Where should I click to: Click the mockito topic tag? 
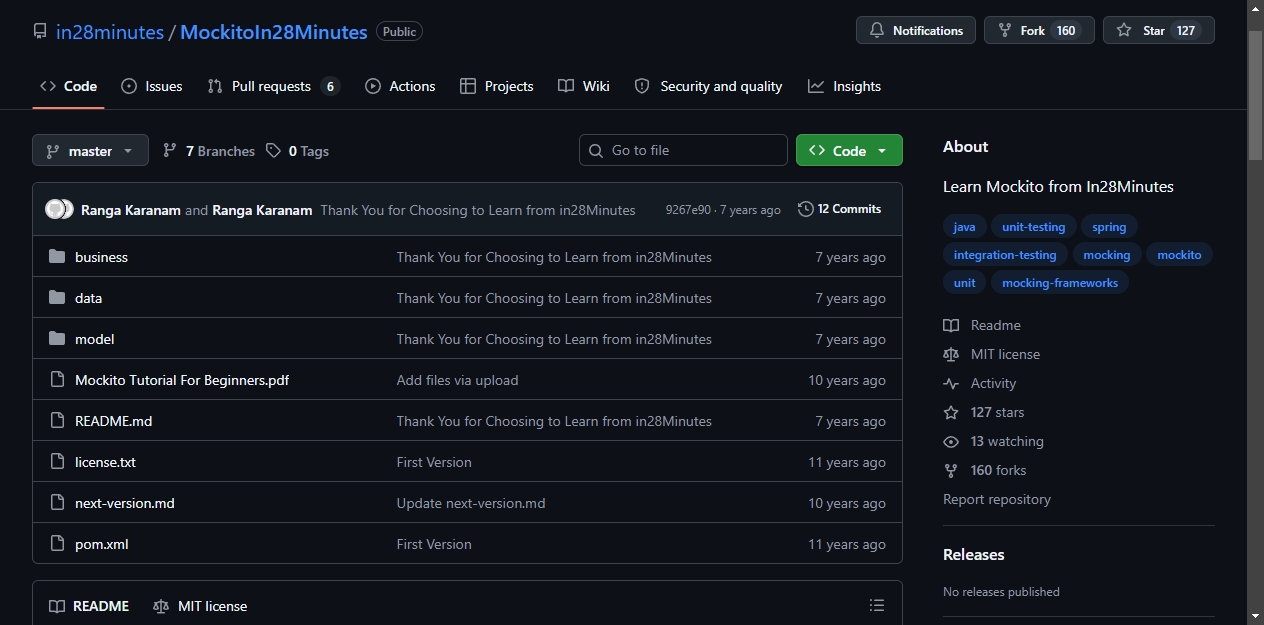1179,255
